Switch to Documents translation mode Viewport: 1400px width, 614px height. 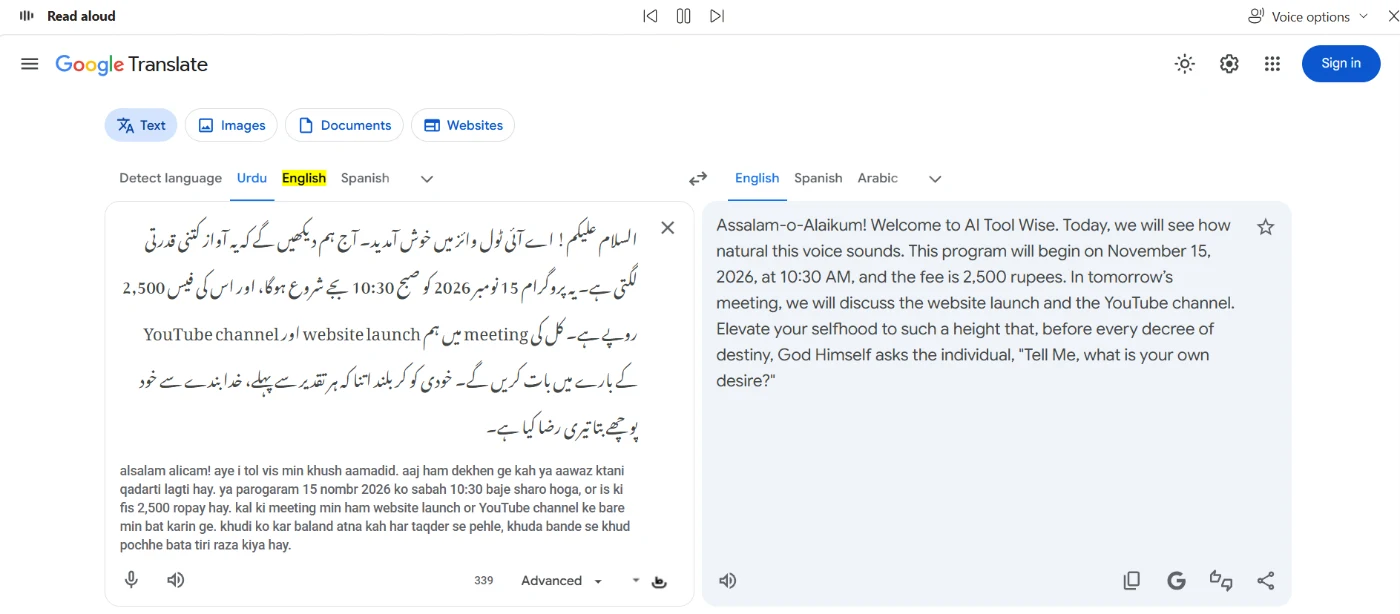pyautogui.click(x=344, y=125)
